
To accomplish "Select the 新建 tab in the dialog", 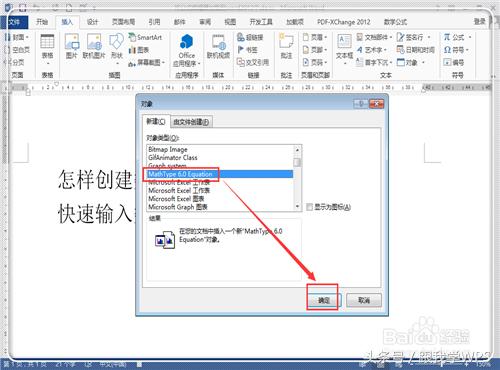I will [156, 121].
